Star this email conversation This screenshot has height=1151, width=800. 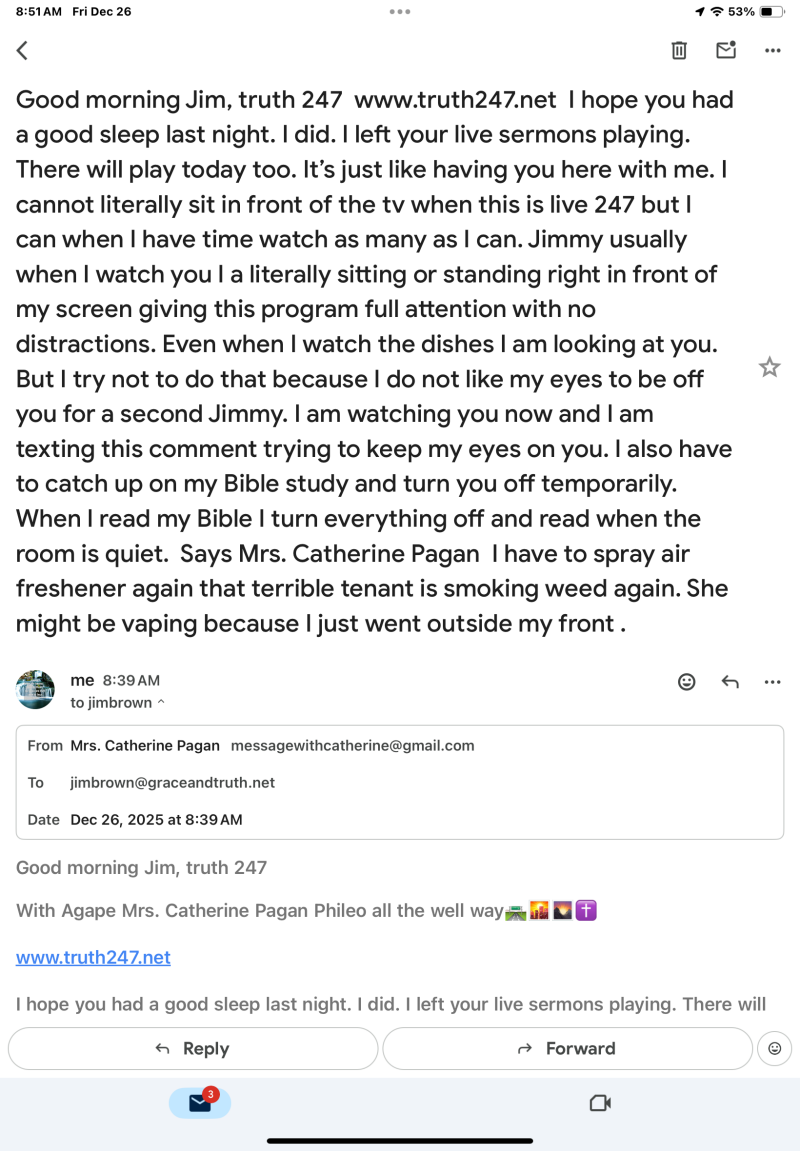(x=769, y=368)
